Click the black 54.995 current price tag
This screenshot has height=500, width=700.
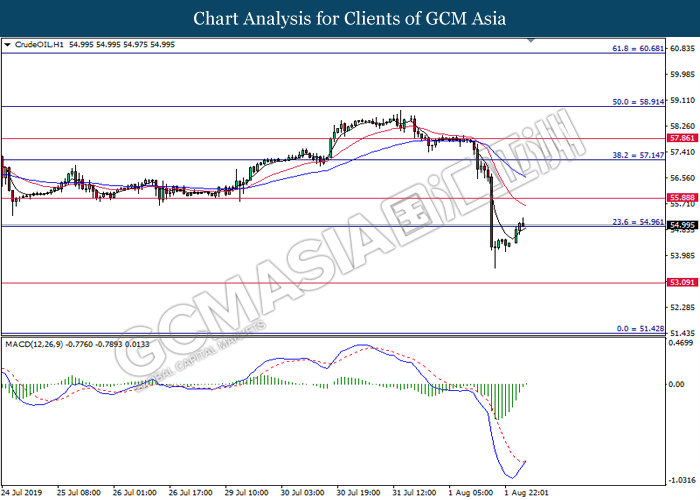pyautogui.click(x=682, y=225)
